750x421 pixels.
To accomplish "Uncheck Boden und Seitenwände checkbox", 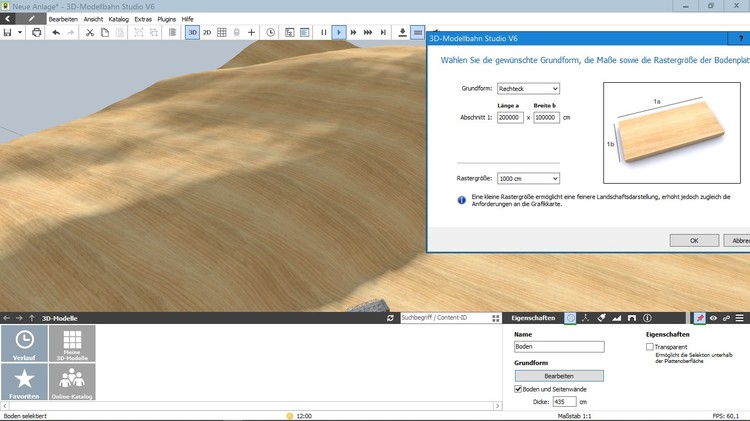I will [518, 389].
